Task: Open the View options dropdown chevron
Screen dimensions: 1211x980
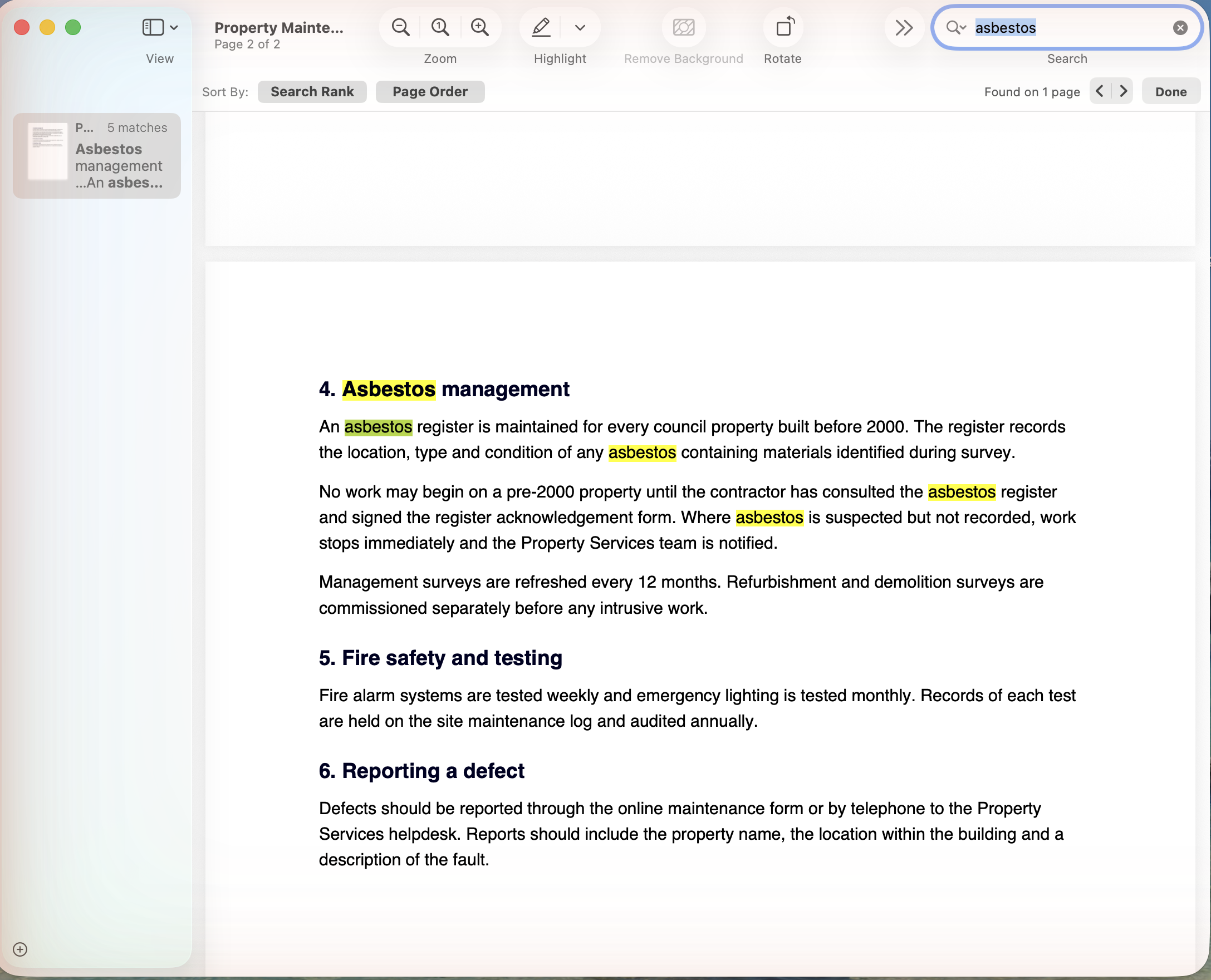Action: [x=174, y=27]
